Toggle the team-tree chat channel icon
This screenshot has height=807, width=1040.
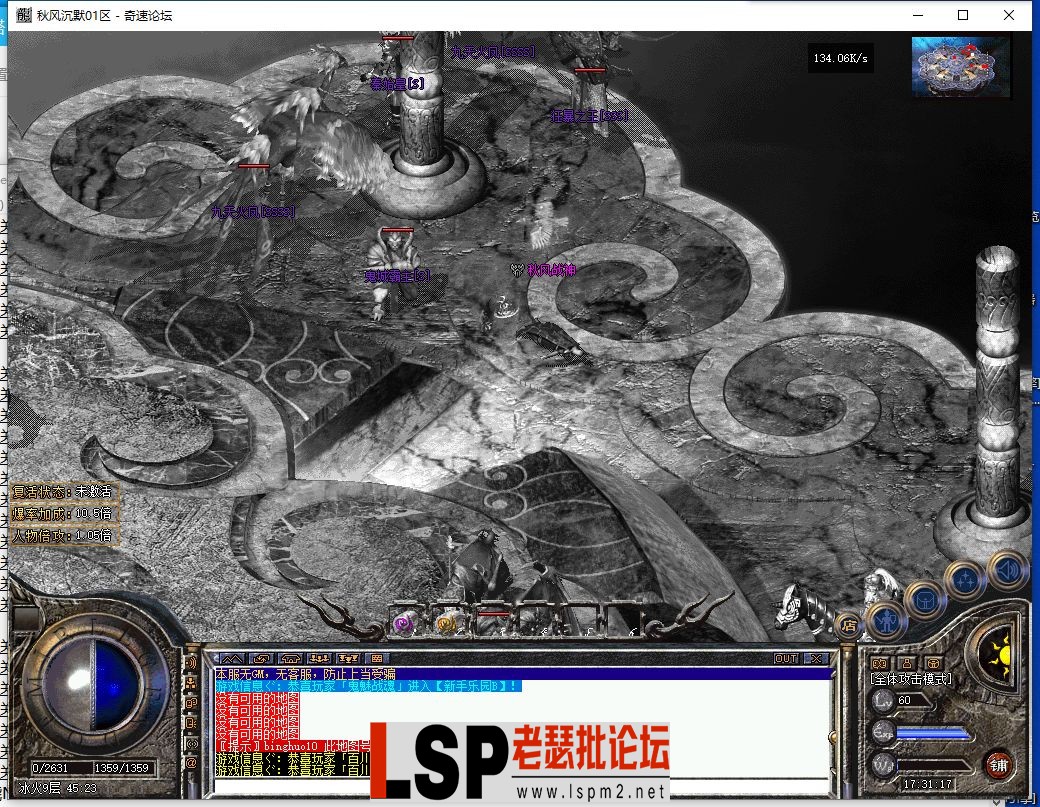pos(191,682)
